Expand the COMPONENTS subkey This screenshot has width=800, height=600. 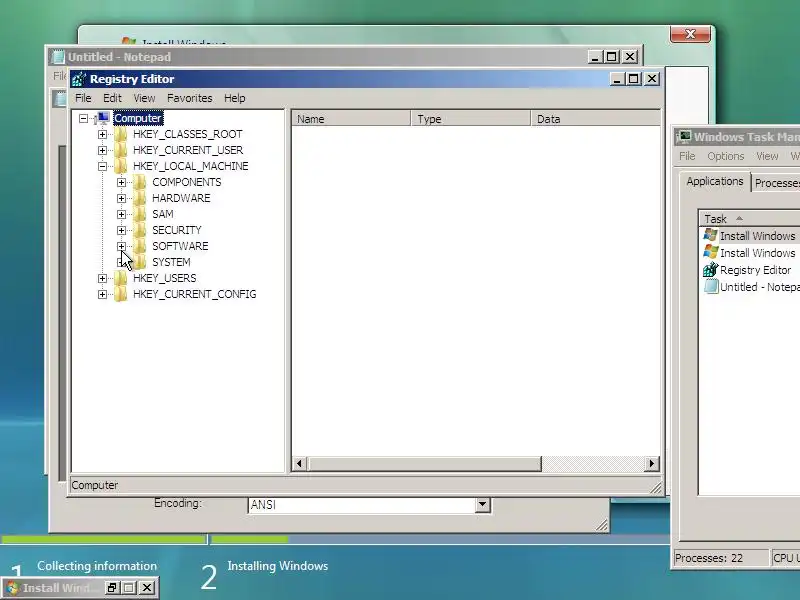coord(121,182)
